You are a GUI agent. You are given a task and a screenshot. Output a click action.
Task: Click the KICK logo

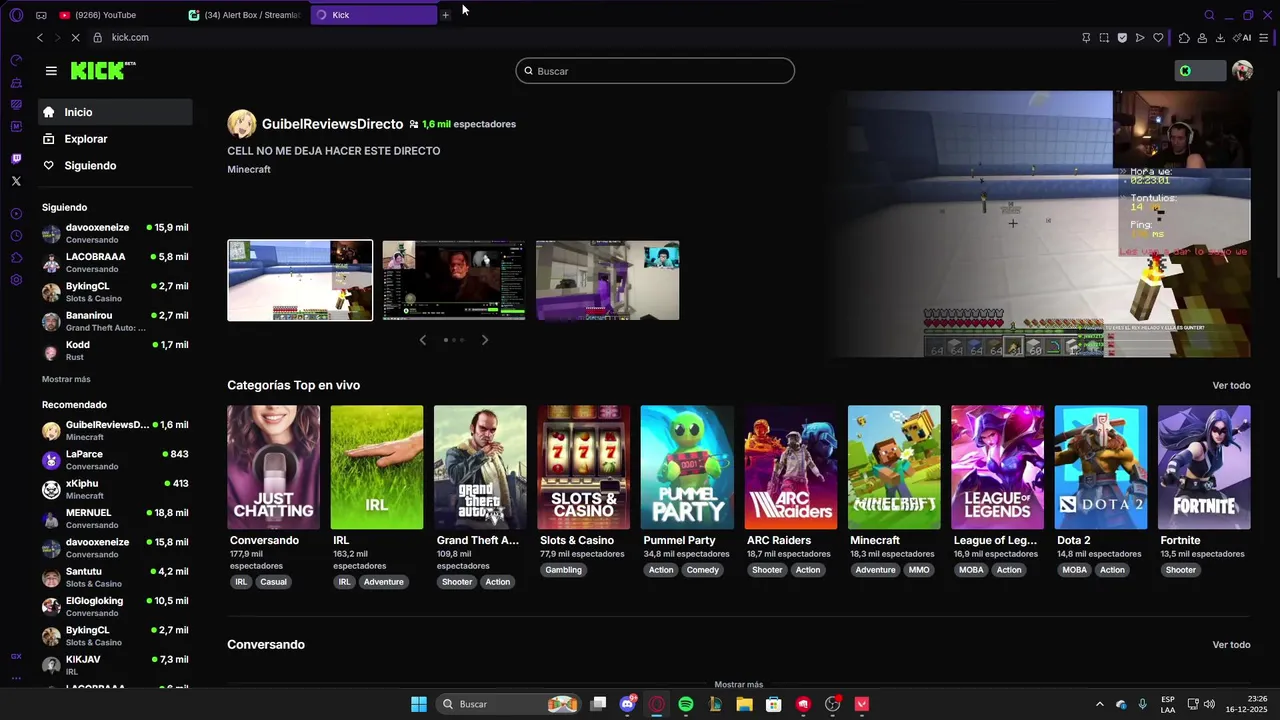(103, 70)
